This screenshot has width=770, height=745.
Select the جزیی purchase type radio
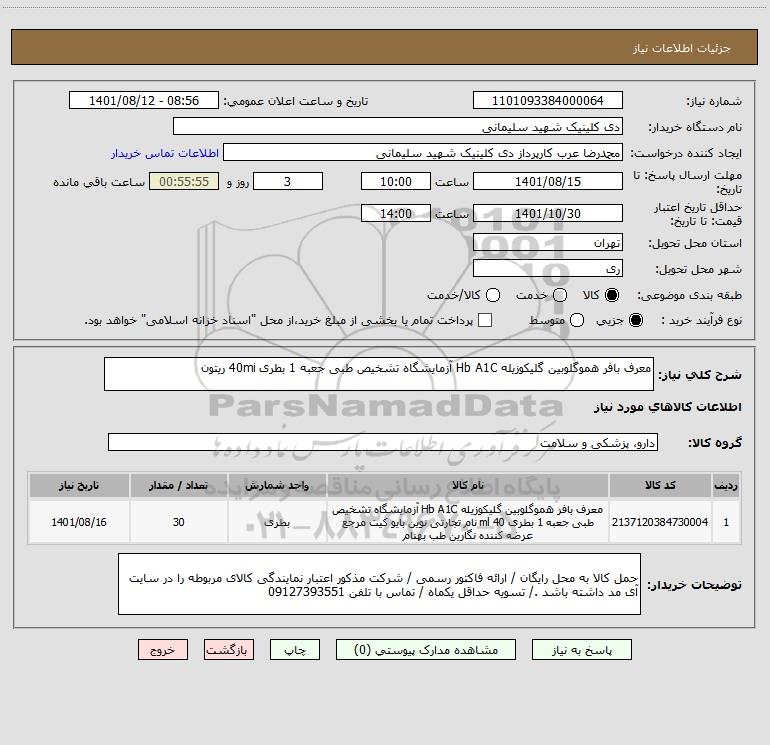pos(635,320)
